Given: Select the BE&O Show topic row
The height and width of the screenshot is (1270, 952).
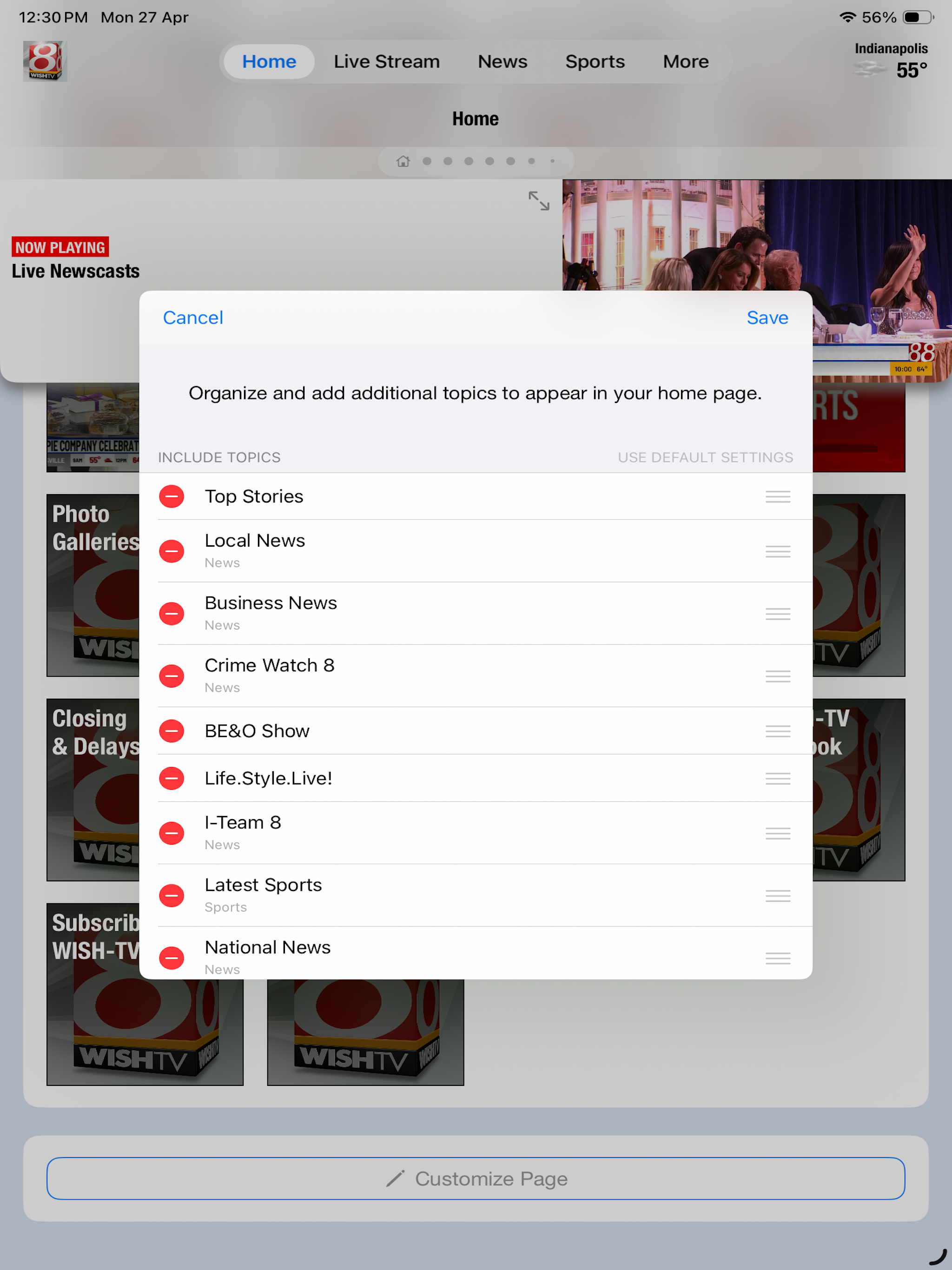Looking at the screenshot, I should click(476, 731).
